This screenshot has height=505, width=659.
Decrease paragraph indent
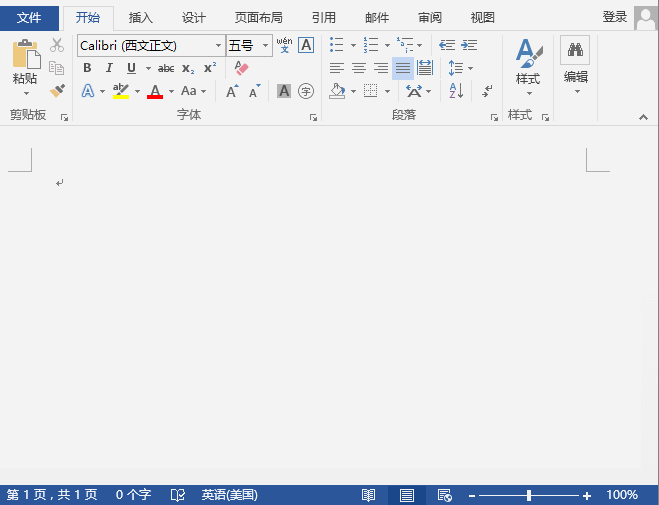coord(447,45)
